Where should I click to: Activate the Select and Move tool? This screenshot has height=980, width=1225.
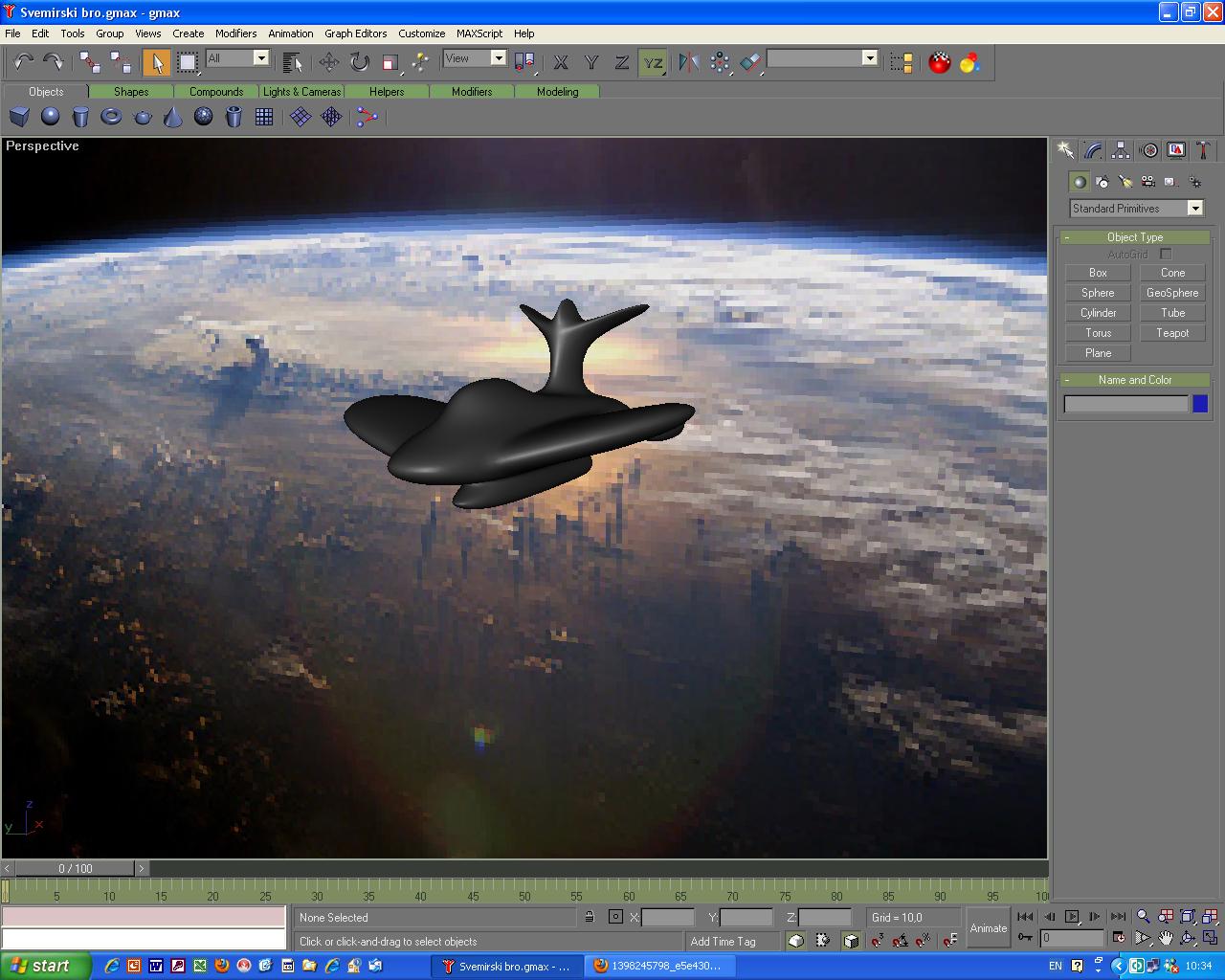point(329,62)
